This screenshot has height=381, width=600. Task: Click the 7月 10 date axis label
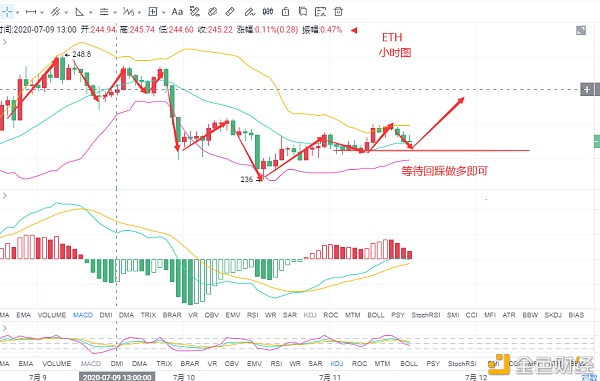pyautogui.click(x=184, y=377)
